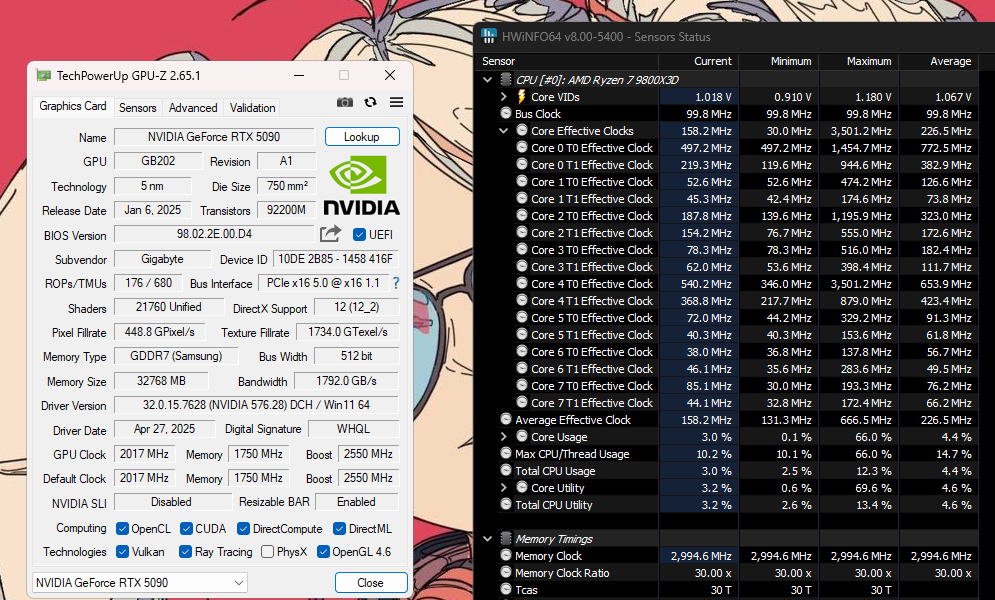995x600 pixels.
Task: Click the Core VIDs lightning bolt icon
Action: 522,96
